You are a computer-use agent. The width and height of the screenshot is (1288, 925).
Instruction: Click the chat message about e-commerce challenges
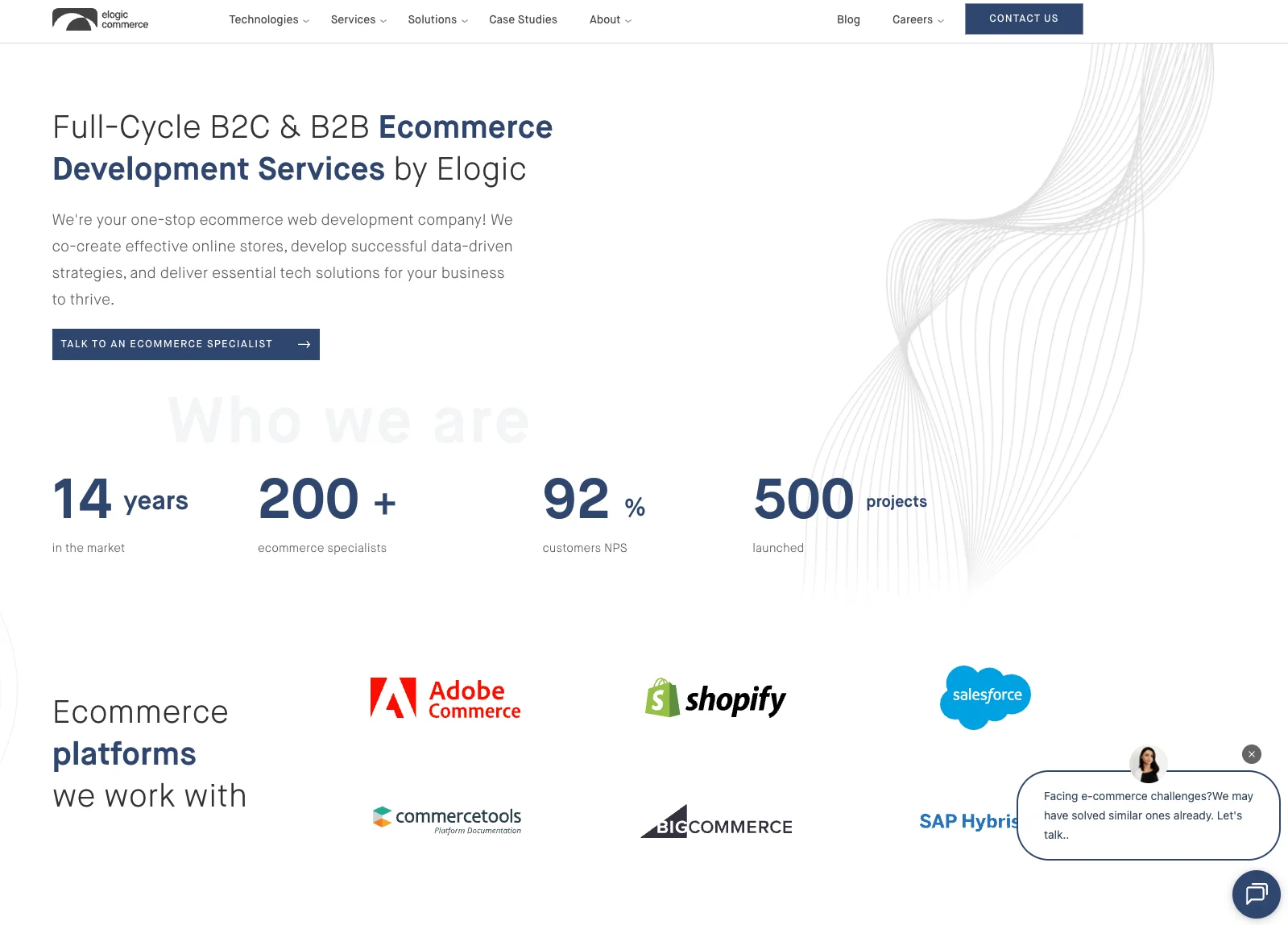(1148, 815)
